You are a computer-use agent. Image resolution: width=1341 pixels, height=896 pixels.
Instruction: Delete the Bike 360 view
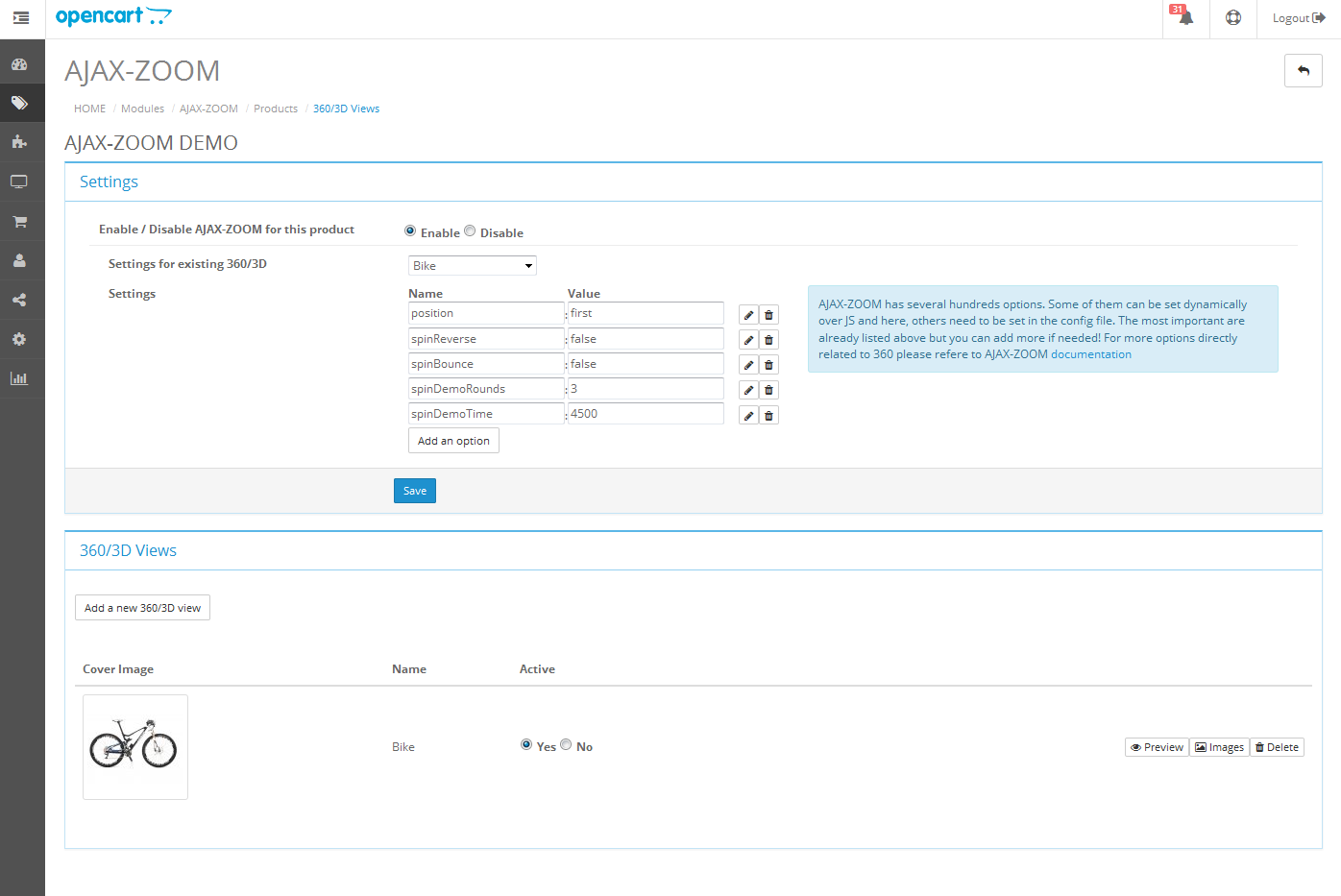1277,747
